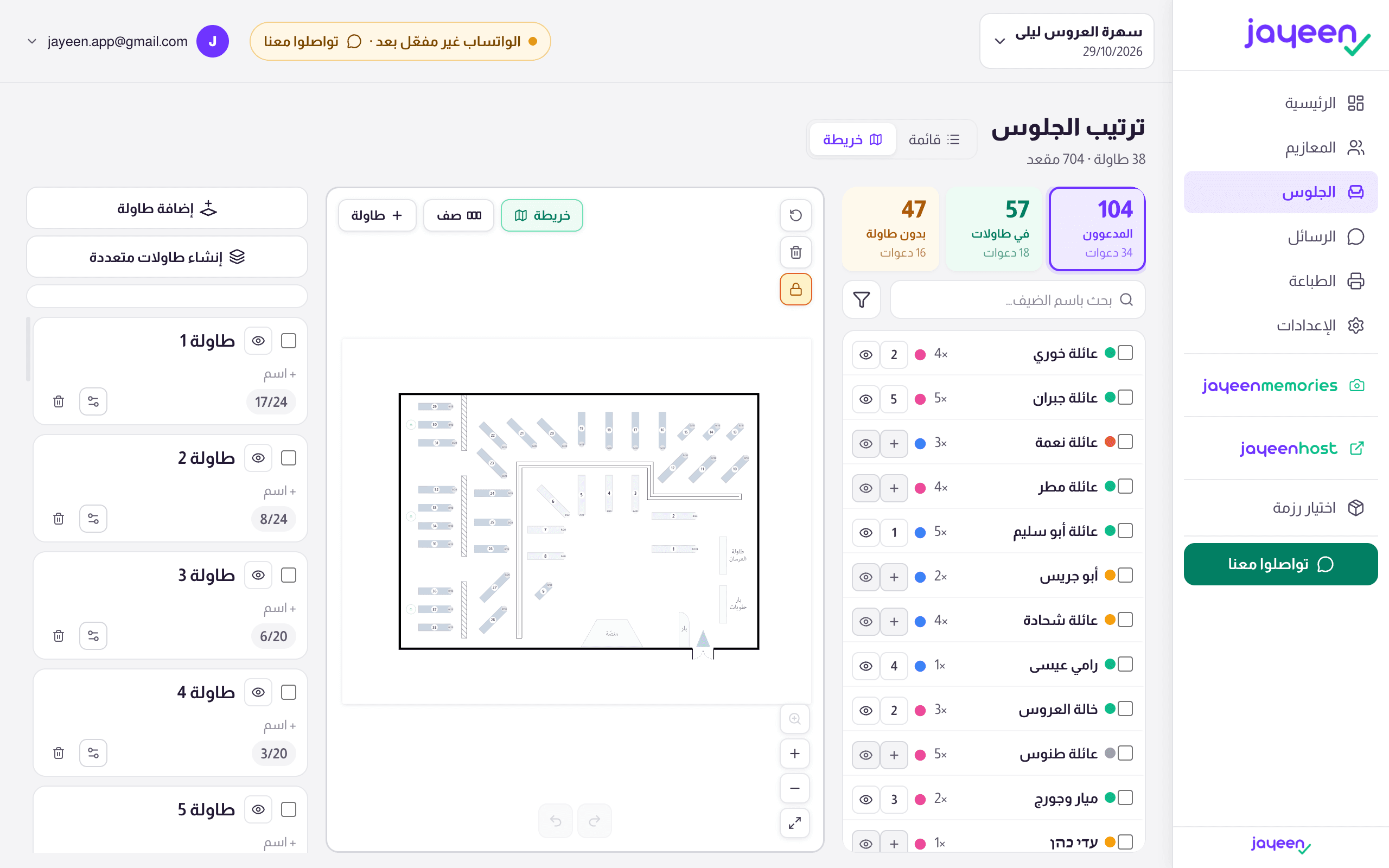Screen dimensions: 1389x868
Task: Toggle the orange lock icon on map
Action: point(795,289)
